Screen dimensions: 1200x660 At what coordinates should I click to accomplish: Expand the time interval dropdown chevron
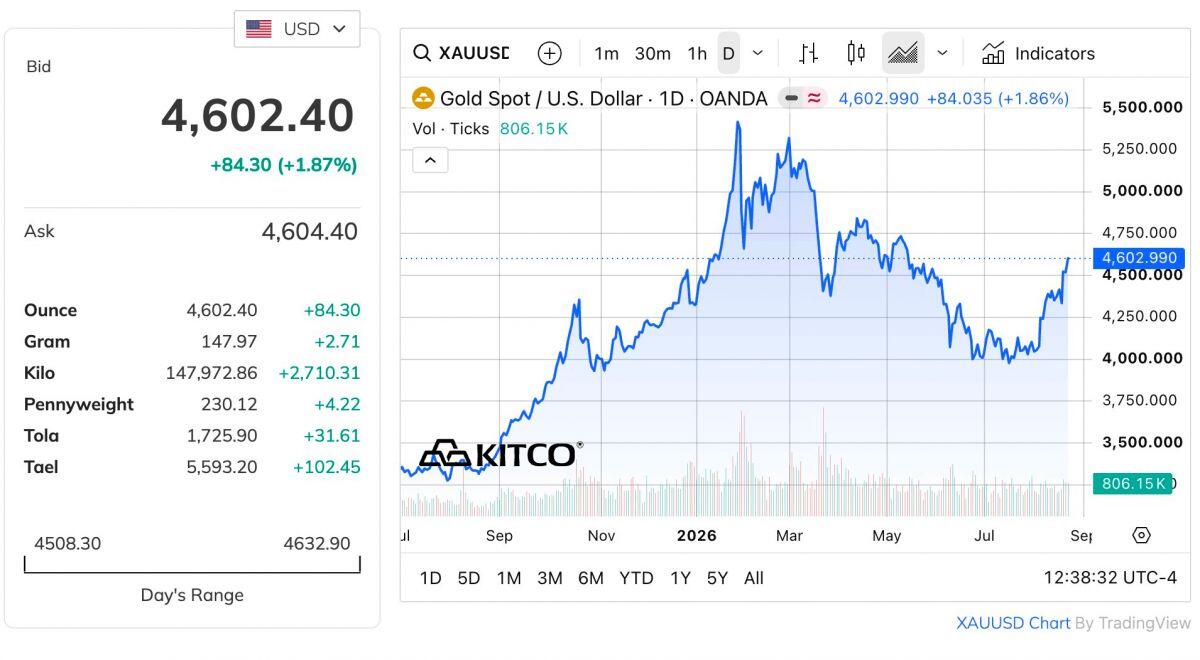(x=758, y=53)
